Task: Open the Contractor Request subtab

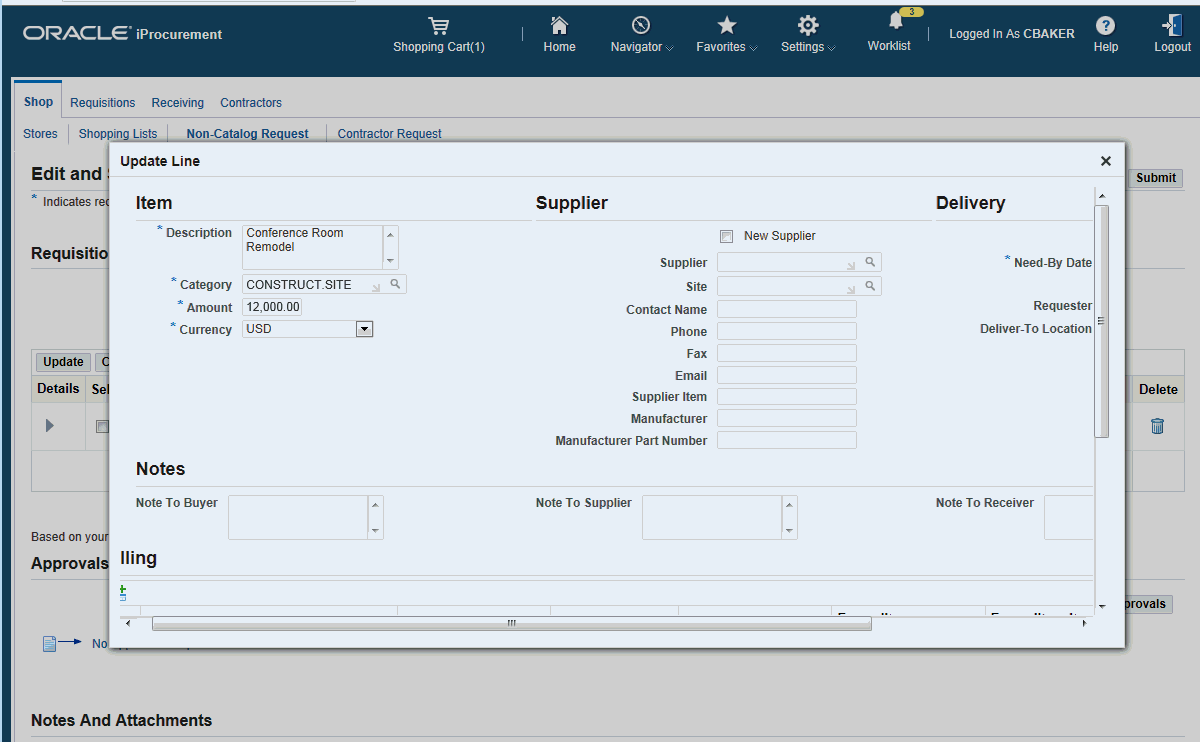Action: (390, 134)
